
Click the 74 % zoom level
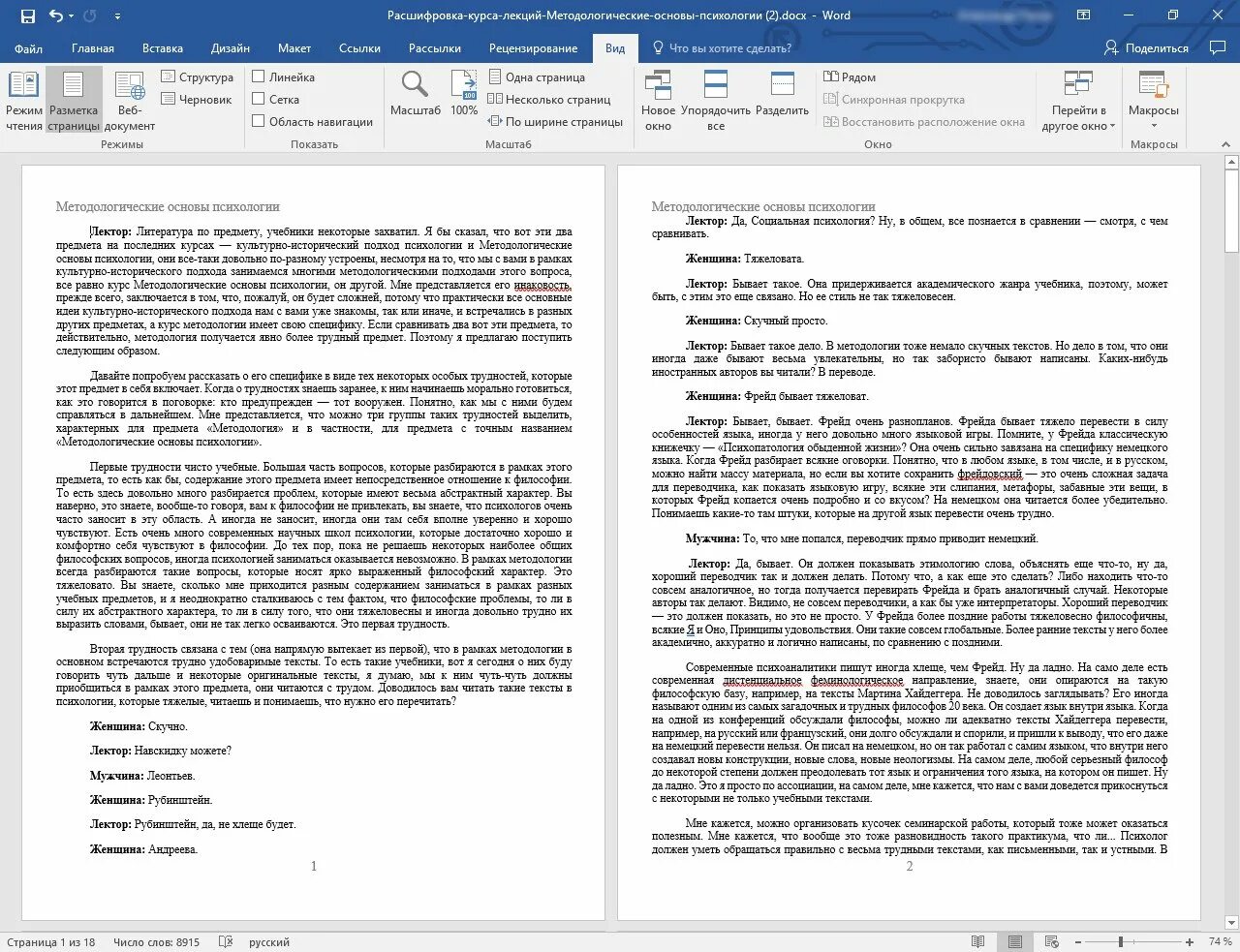point(1221,942)
